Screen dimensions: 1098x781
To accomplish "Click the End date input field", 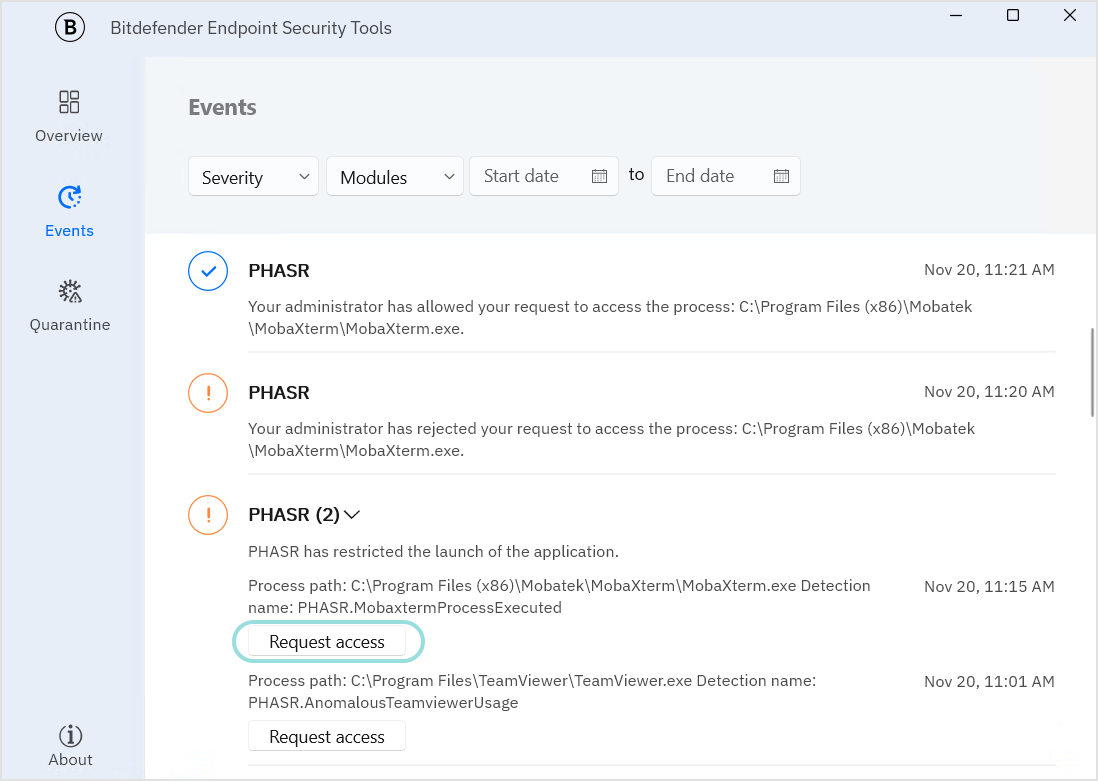I will point(710,176).
